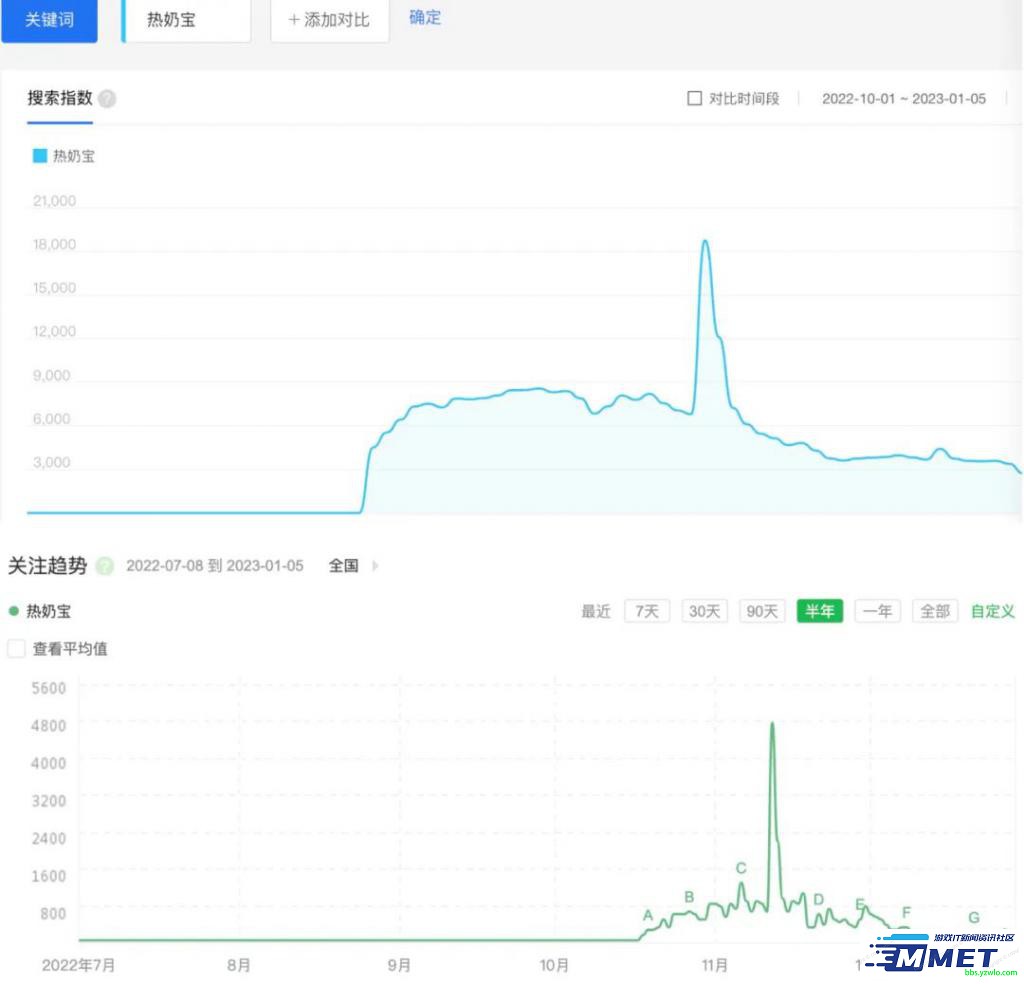Switch to the 搜索指数 tab

pos(60,98)
